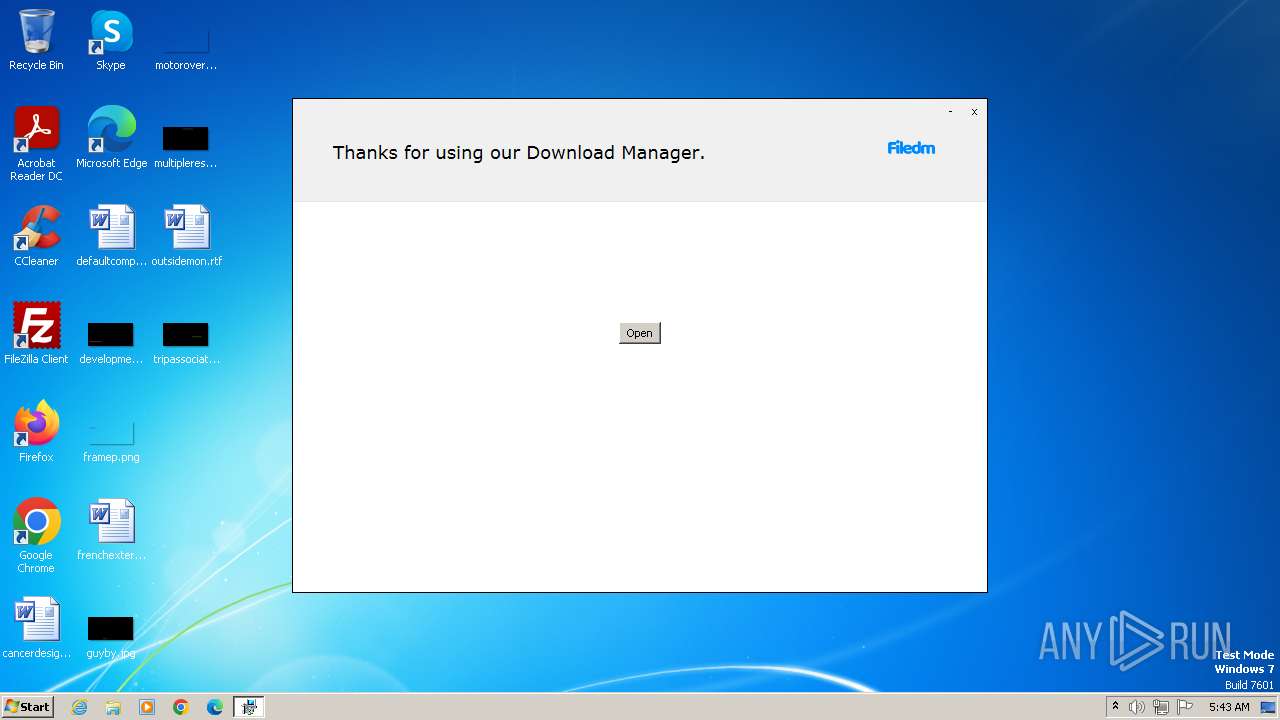Image resolution: width=1280 pixels, height=720 pixels.
Task: Open Windows Media Player from taskbar
Action: [147, 707]
